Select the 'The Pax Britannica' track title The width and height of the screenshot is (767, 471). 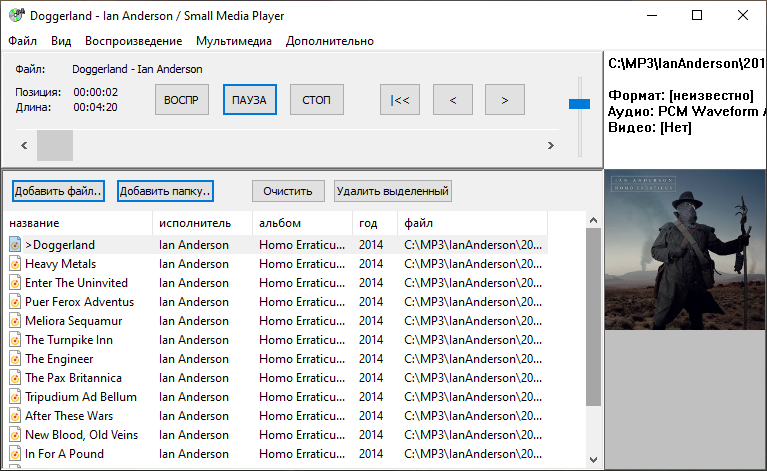(73, 378)
